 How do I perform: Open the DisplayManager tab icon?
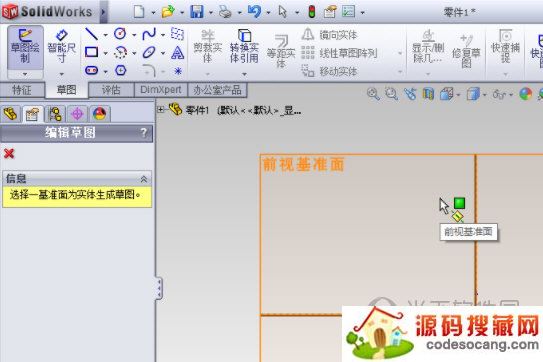[99, 114]
